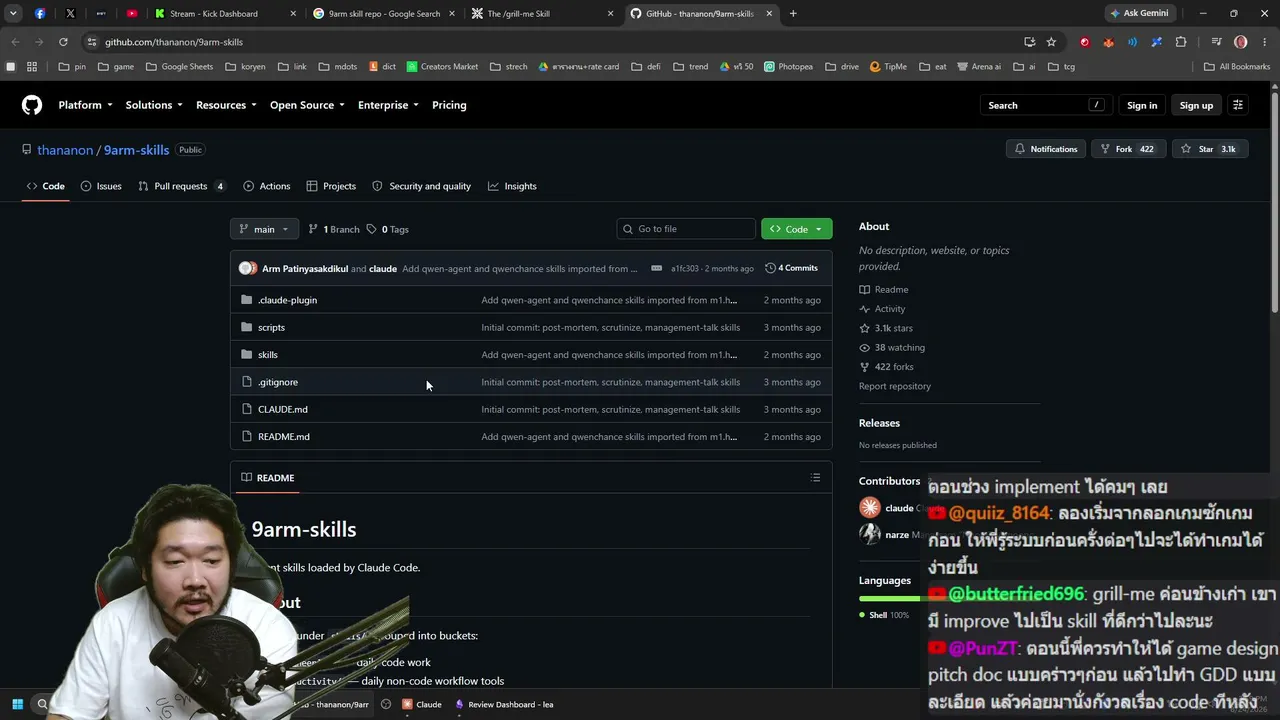Open the Chrome profile avatar

(1241, 42)
